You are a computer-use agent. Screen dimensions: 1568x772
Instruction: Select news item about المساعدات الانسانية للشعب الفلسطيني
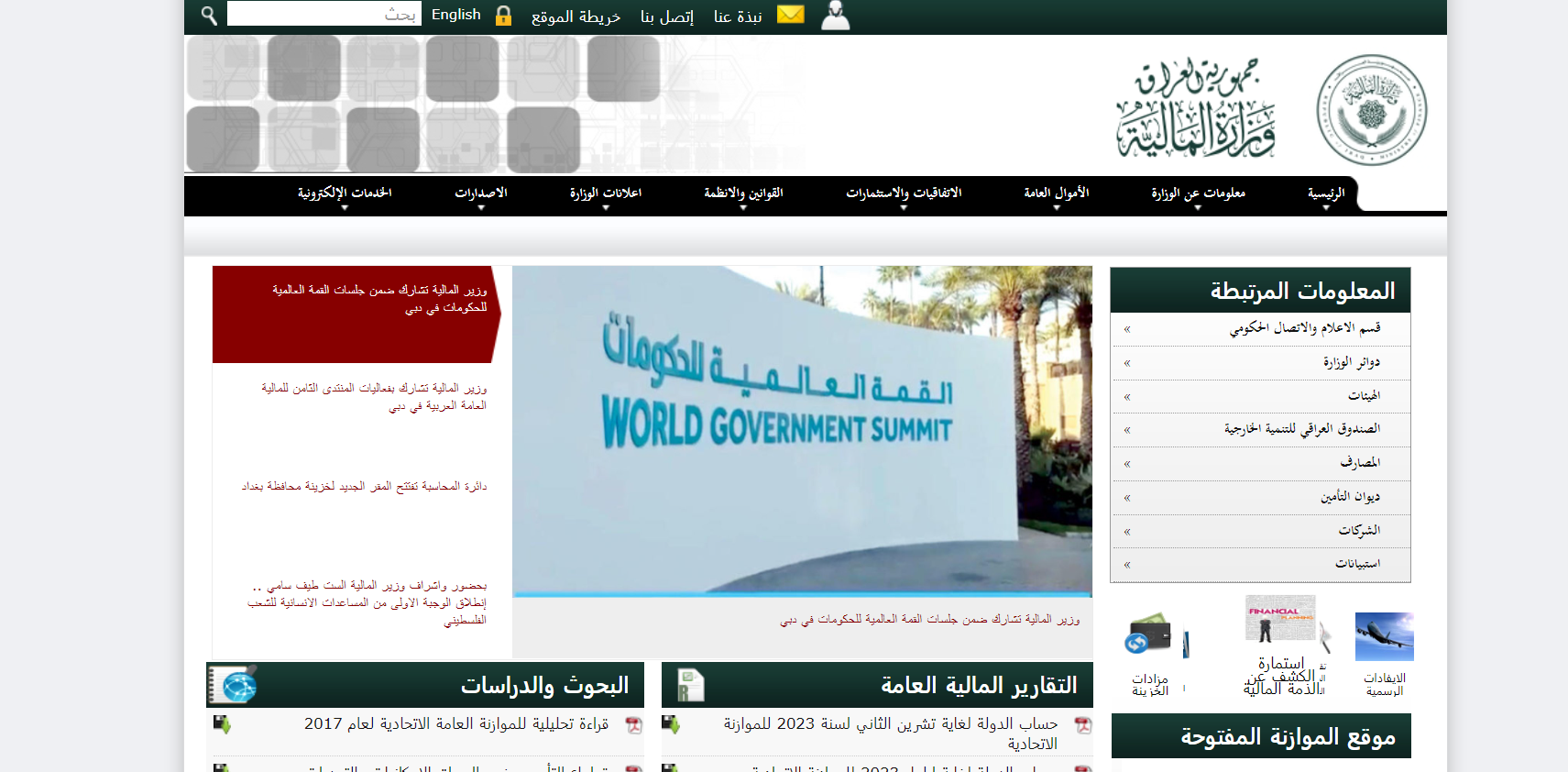tap(367, 602)
